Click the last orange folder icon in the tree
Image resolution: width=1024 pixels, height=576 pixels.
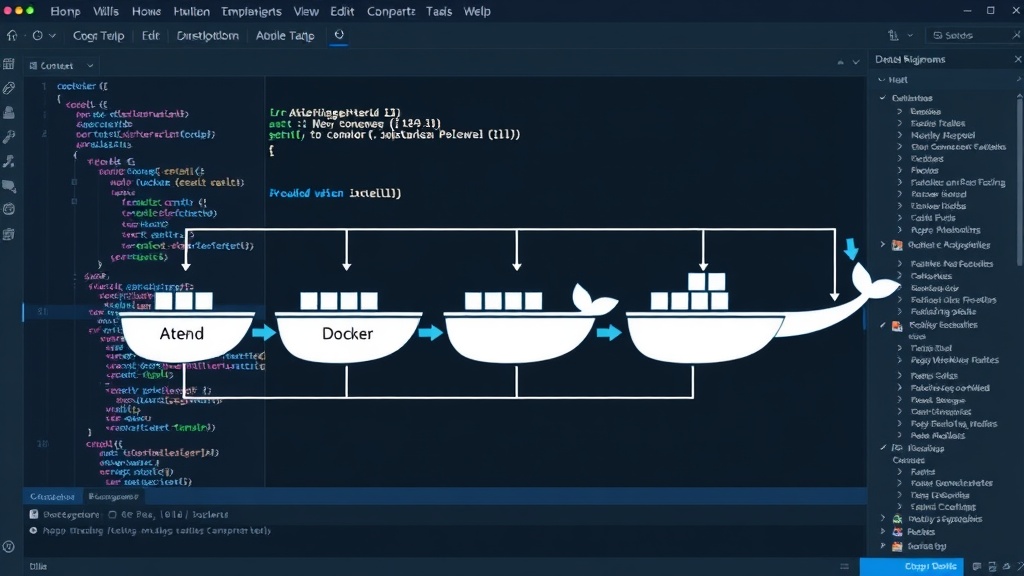pos(897,546)
